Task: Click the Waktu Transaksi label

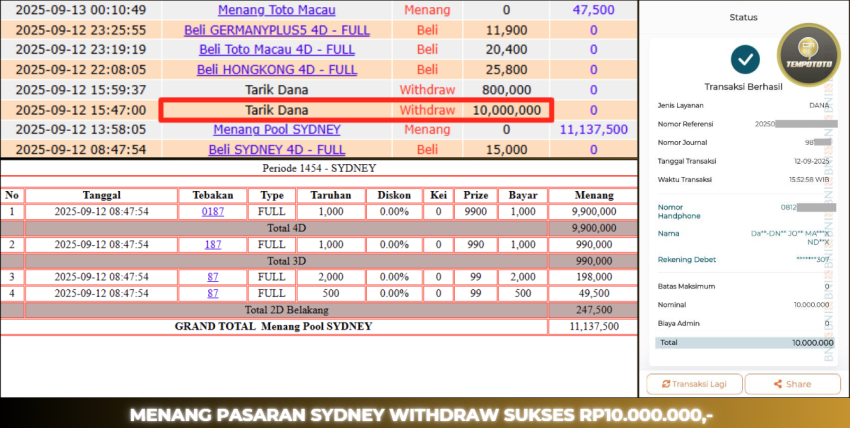Action: [x=684, y=179]
